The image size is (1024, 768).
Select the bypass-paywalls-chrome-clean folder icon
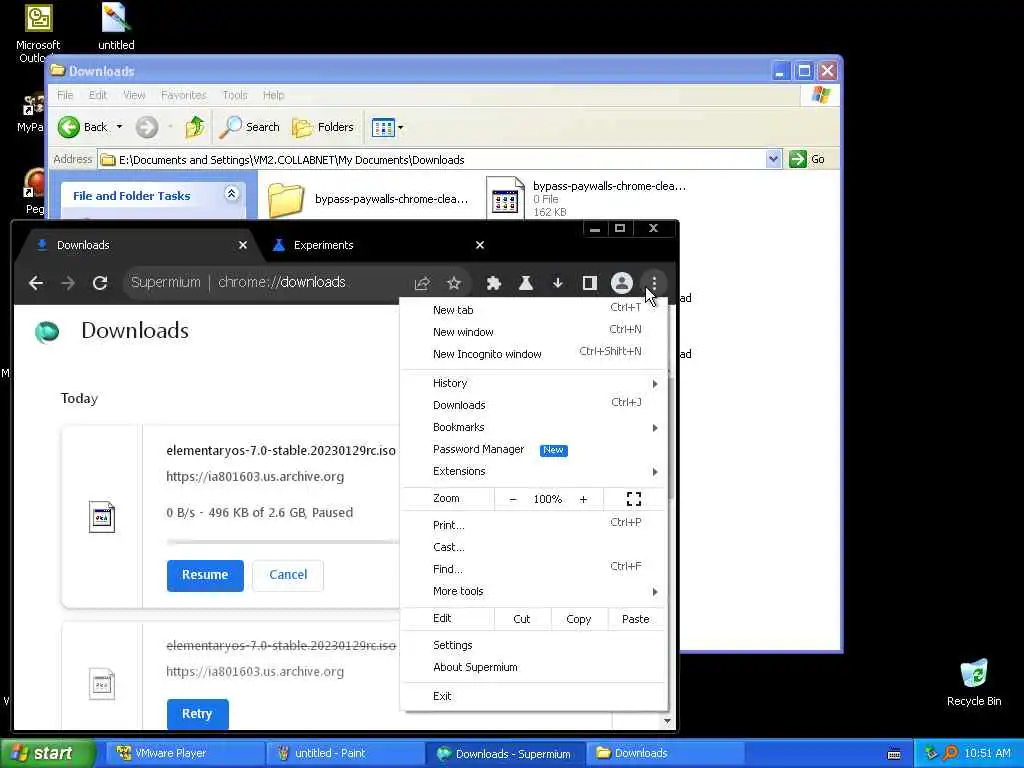[x=286, y=199]
